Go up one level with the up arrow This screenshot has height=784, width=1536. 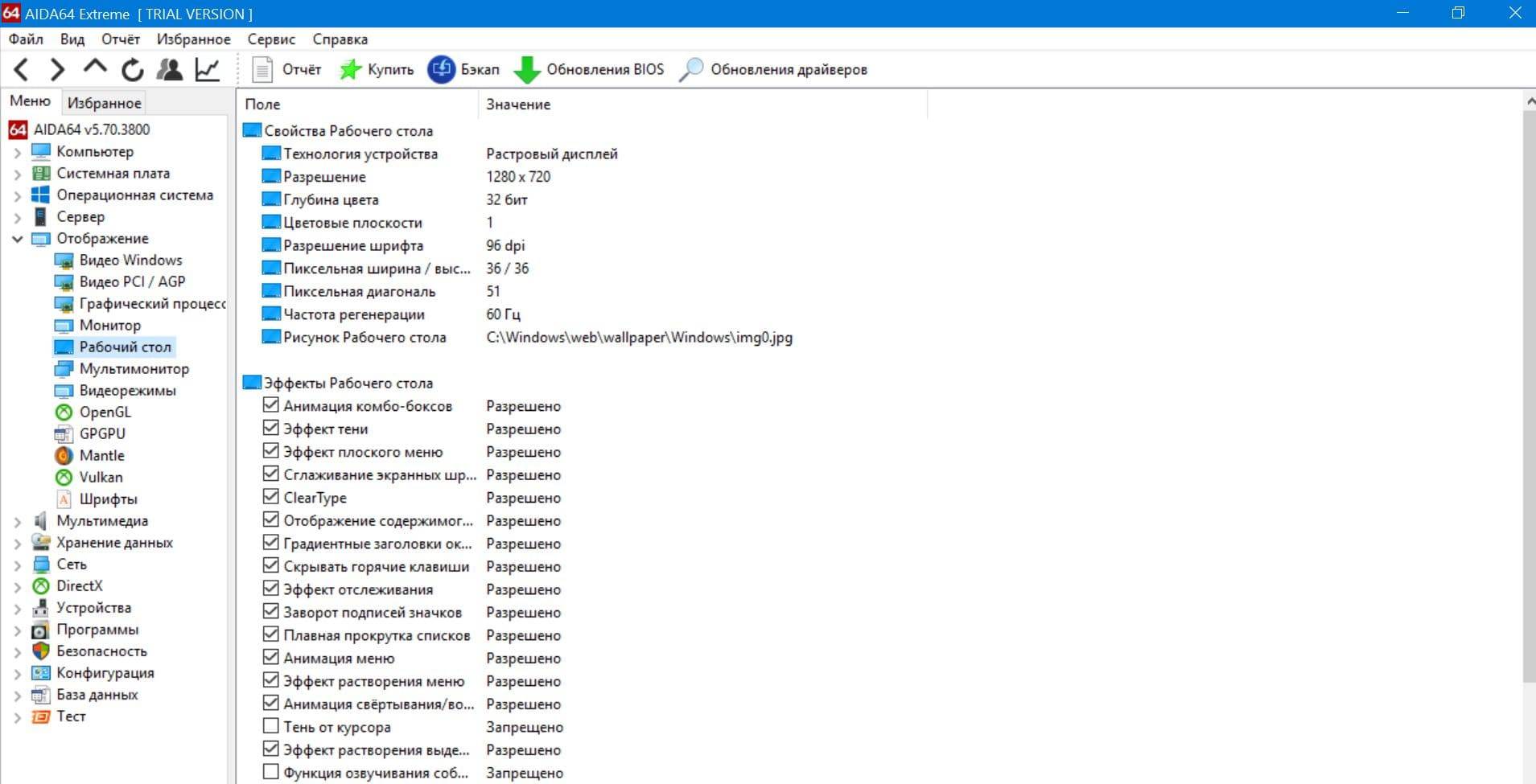[x=95, y=68]
